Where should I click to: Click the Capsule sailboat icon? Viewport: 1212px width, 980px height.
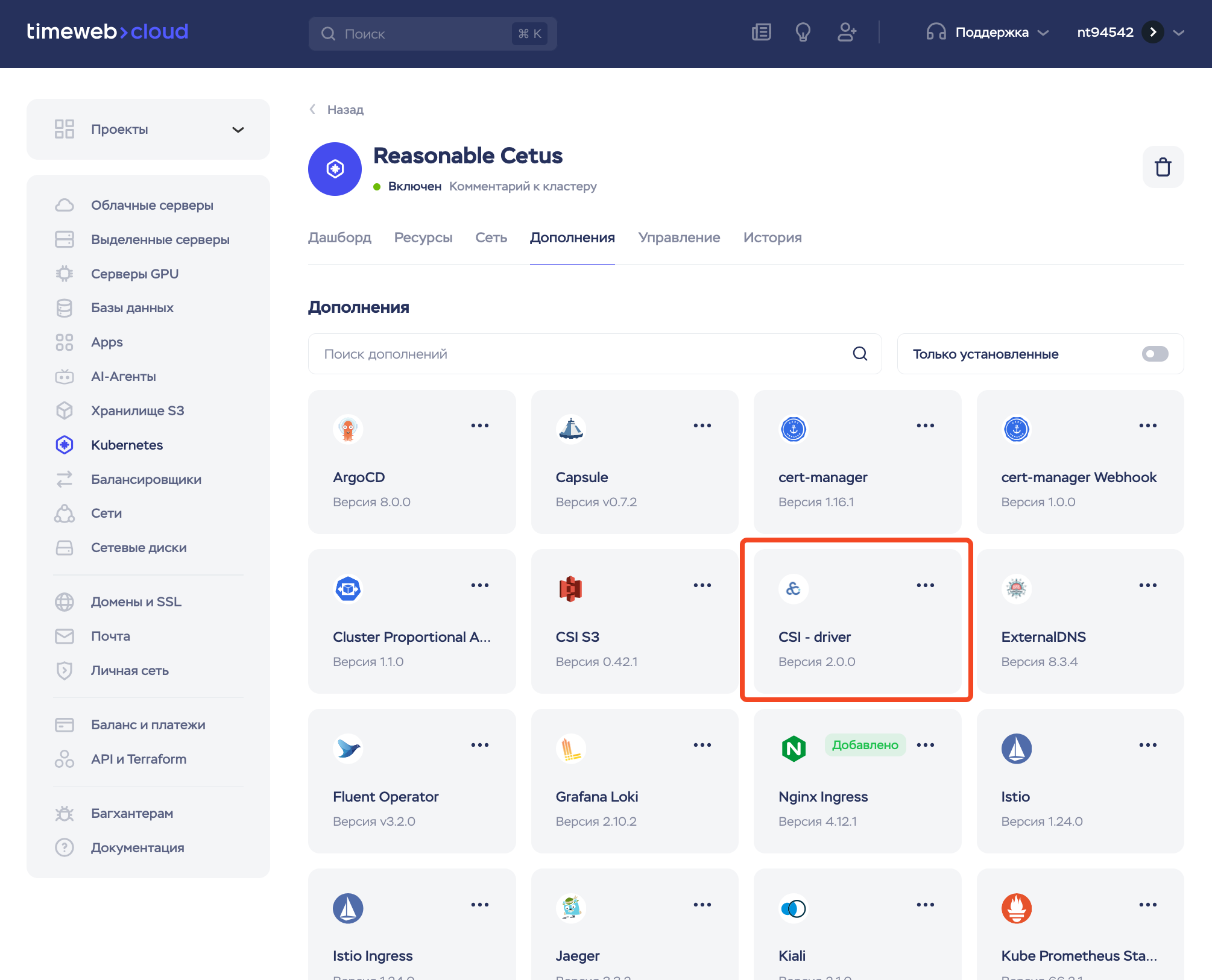pyautogui.click(x=571, y=429)
